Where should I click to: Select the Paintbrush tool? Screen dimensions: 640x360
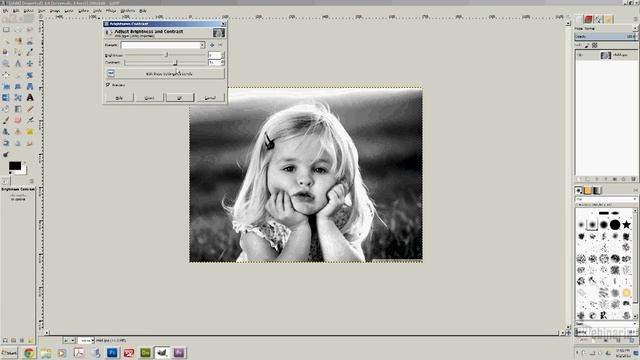click(x=6, y=120)
